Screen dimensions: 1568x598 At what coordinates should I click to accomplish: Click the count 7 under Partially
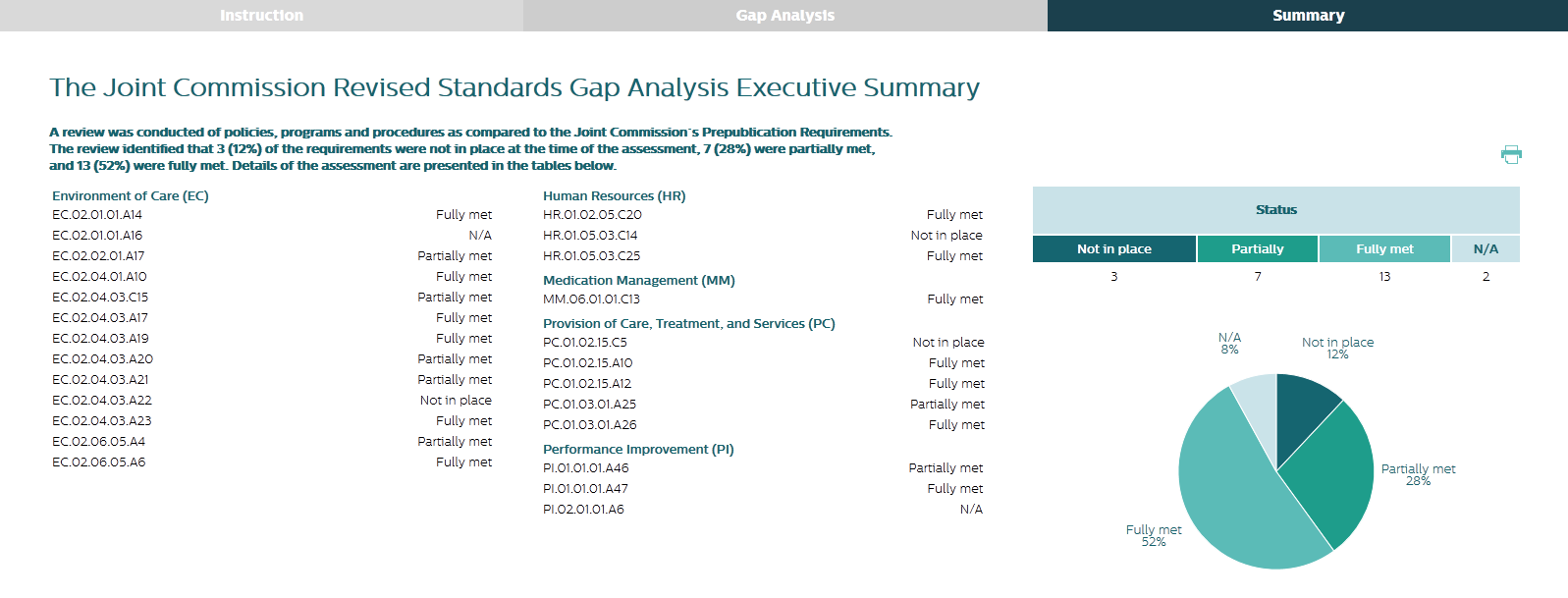(1258, 277)
